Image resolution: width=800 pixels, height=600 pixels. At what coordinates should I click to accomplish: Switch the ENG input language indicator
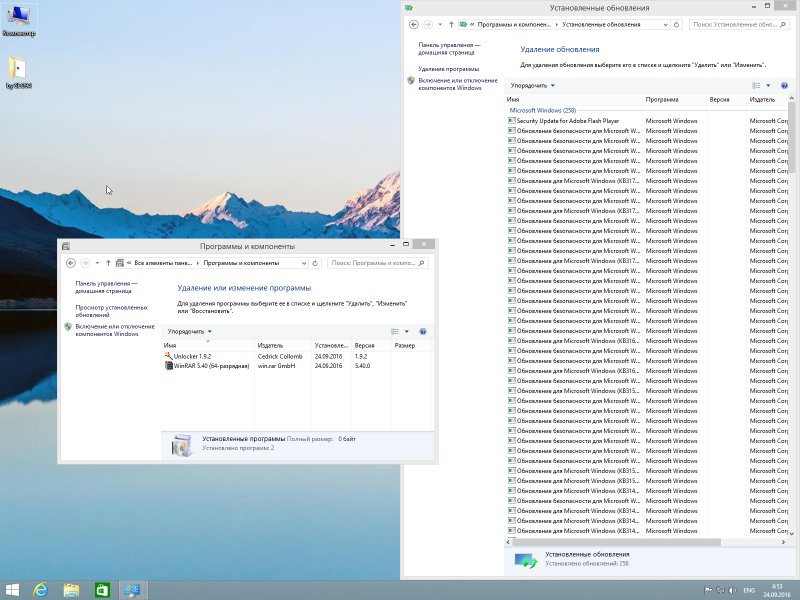tap(749, 590)
